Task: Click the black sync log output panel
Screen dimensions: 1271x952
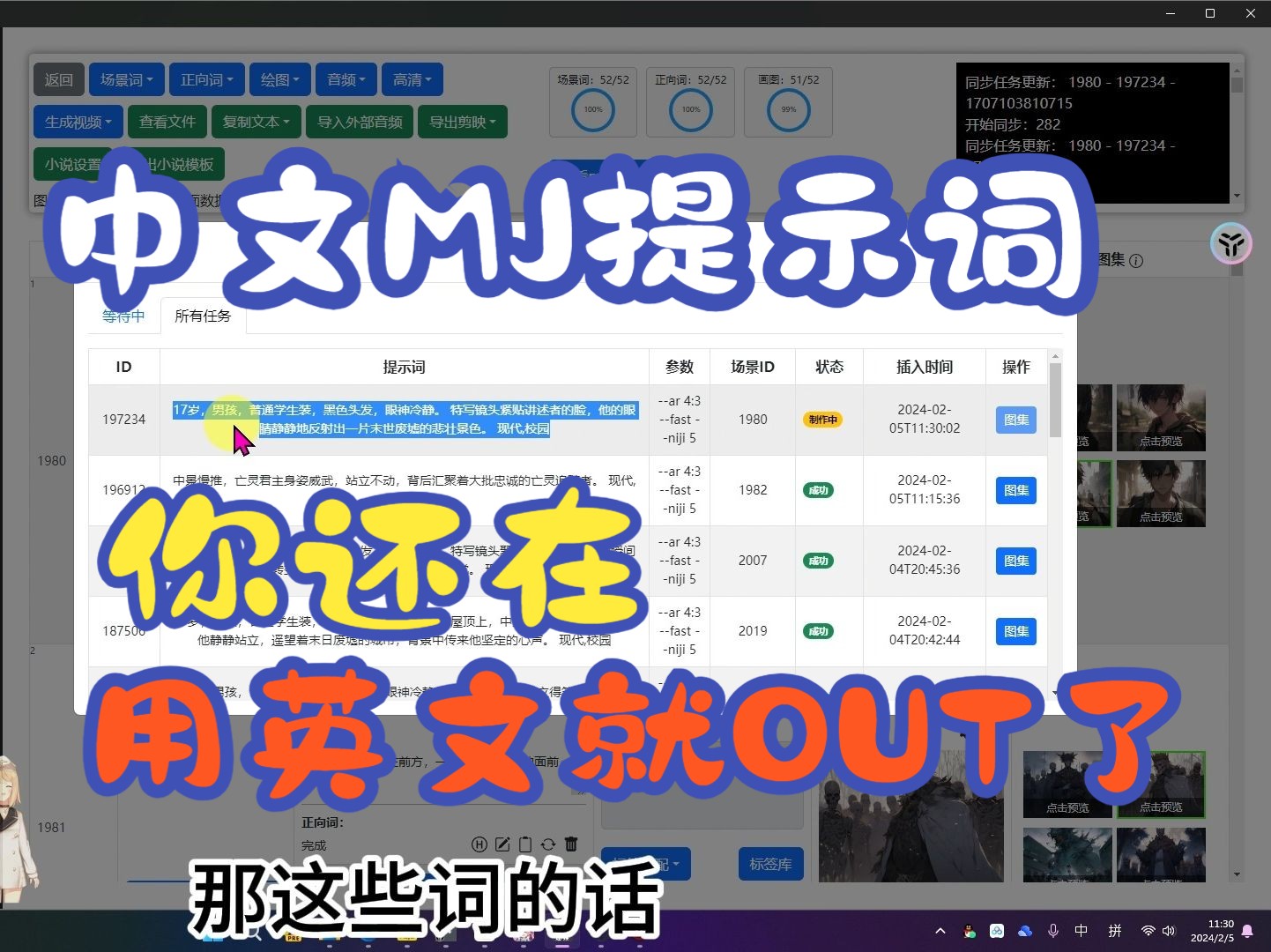Action: point(1093,132)
